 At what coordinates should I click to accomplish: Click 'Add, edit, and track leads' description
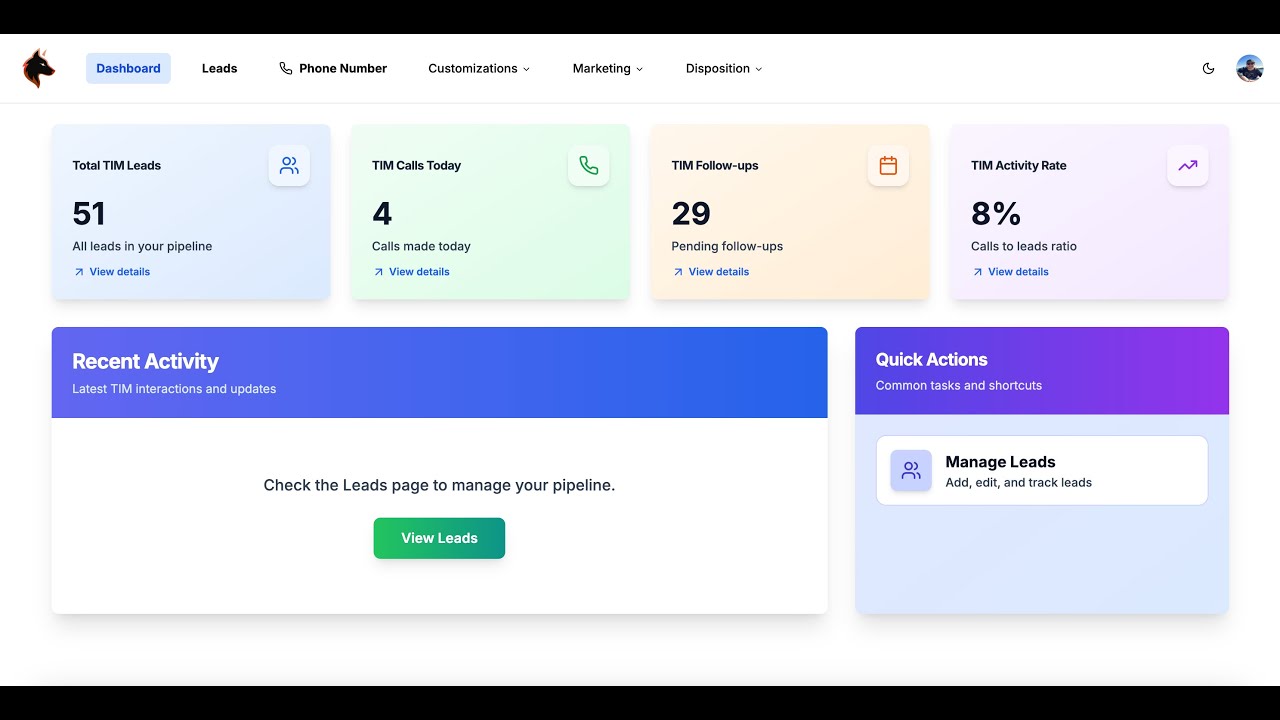pos(1019,482)
